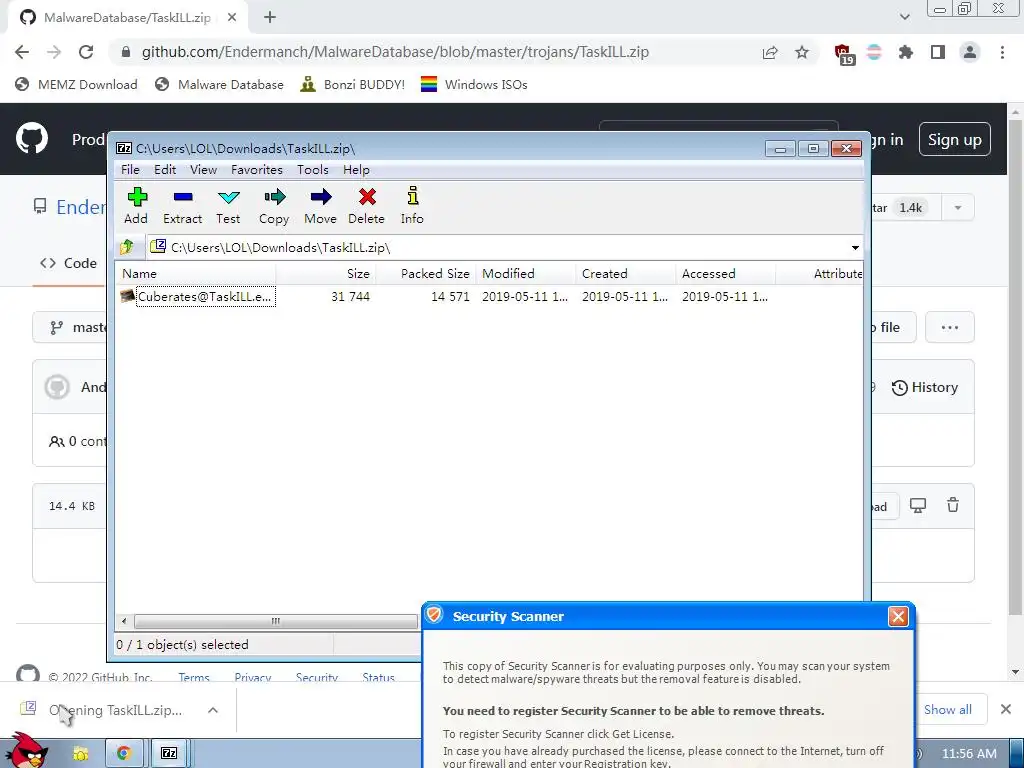Sort by Name column header
The height and width of the screenshot is (768, 1024).
(x=196, y=274)
